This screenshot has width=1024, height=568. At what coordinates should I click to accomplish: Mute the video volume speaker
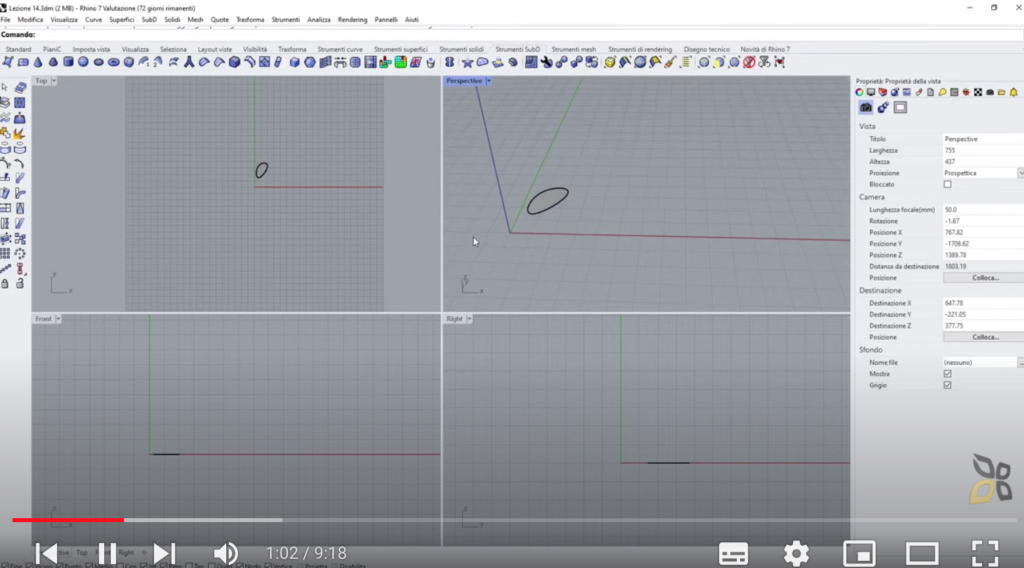[226, 554]
